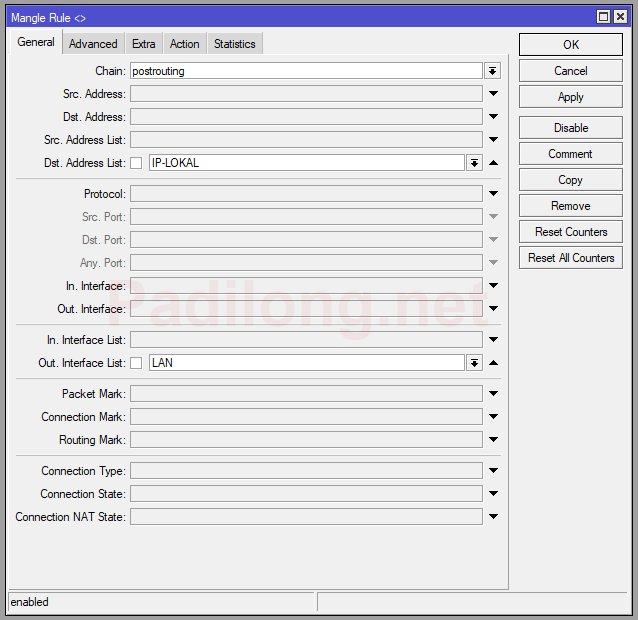Expand the Packet Mark field
Viewport: 638px width, 620px height.
[493, 394]
